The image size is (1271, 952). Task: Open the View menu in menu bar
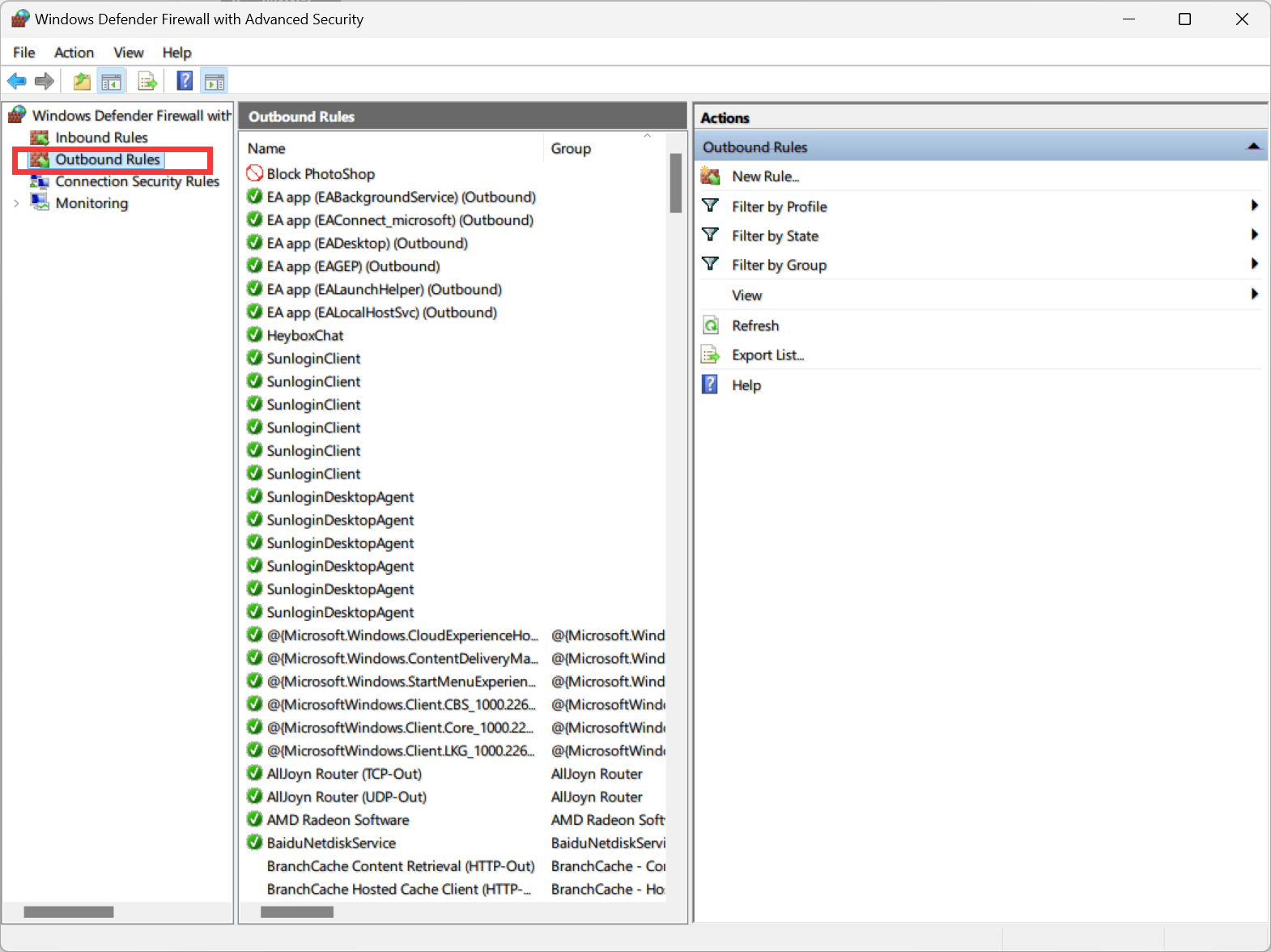tap(129, 53)
